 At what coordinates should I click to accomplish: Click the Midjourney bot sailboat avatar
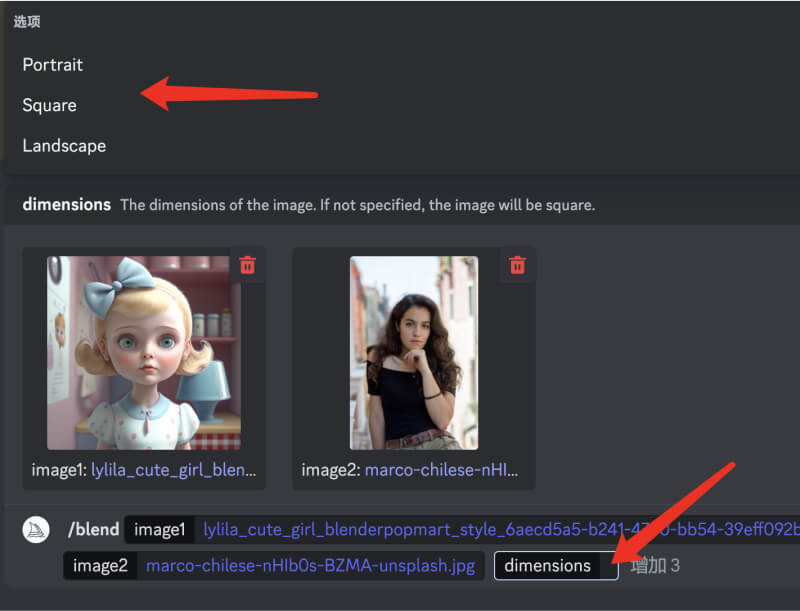(x=36, y=530)
